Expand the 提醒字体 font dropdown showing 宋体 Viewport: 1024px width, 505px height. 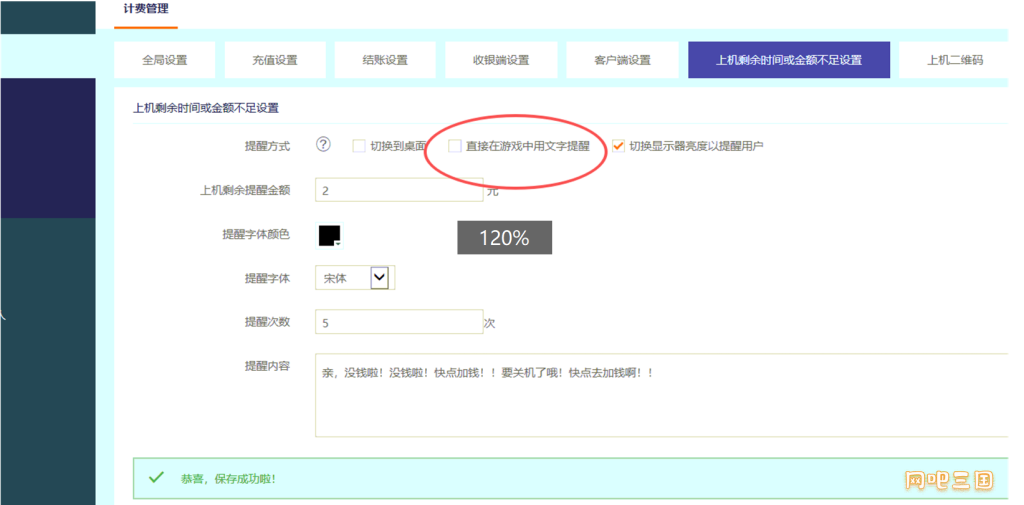click(x=379, y=278)
